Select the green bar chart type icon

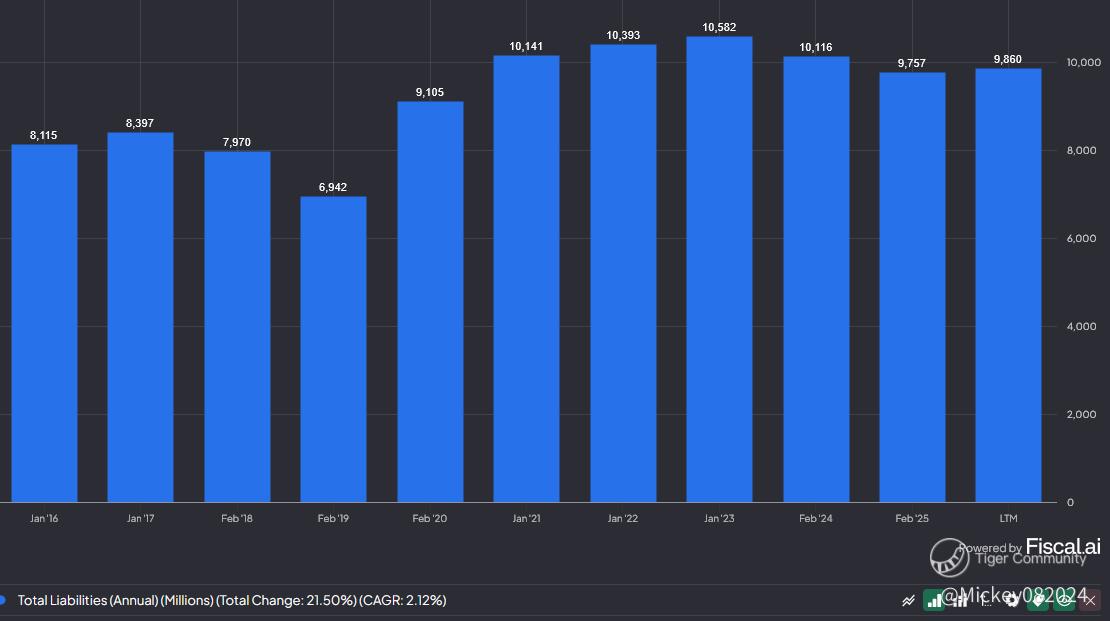pos(934,600)
